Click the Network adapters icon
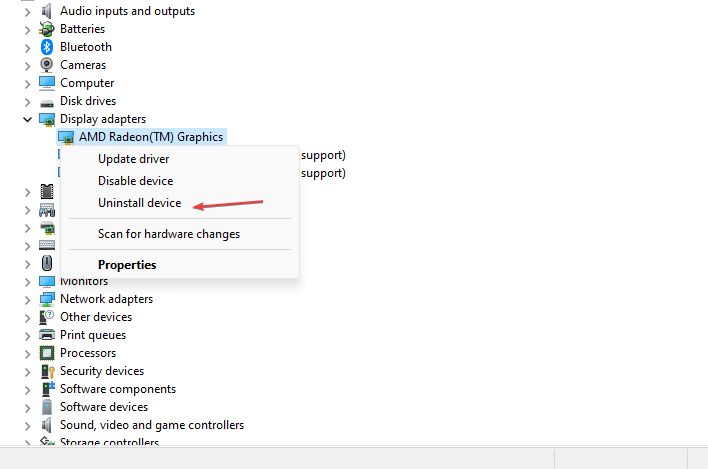The image size is (708, 469). point(47,299)
